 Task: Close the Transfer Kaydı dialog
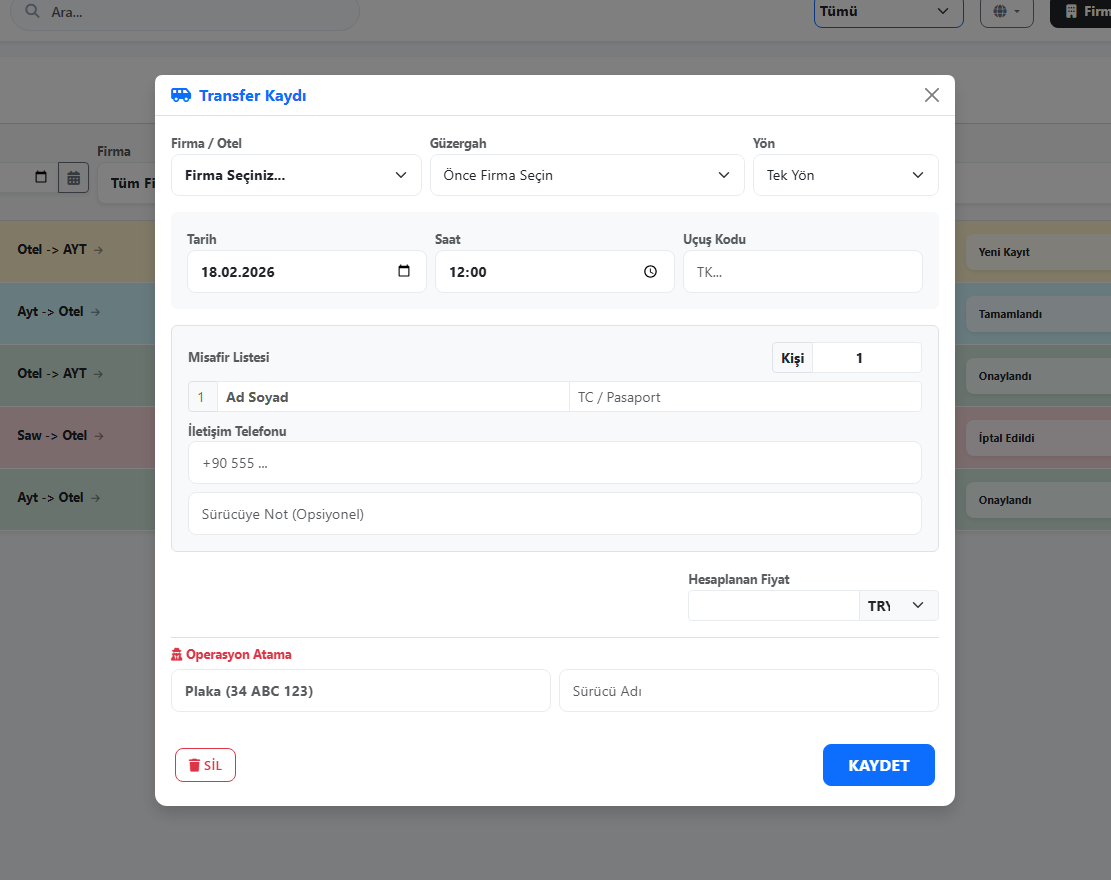pyautogui.click(x=932, y=95)
